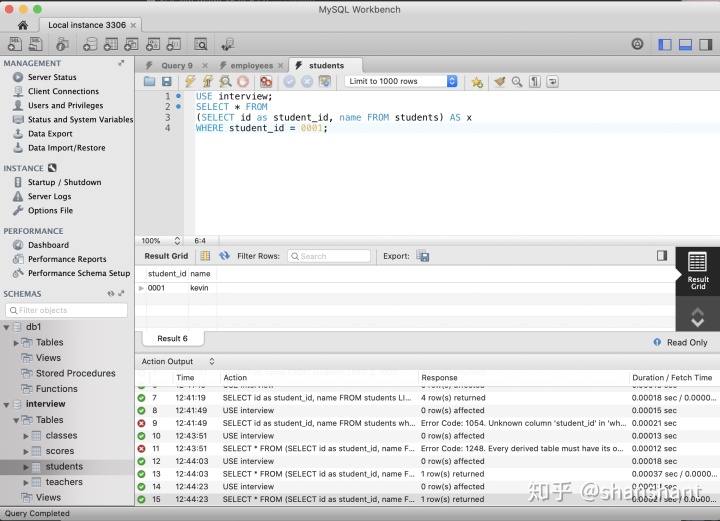
Task: Change the editor zoom 100% stepper
Action: click(x=177, y=241)
